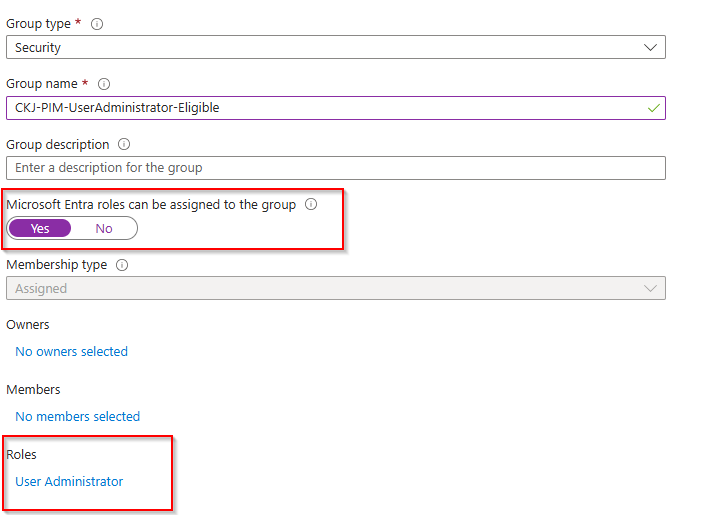Click the Owners section label
The height and width of the screenshot is (515, 719).
pos(28,325)
